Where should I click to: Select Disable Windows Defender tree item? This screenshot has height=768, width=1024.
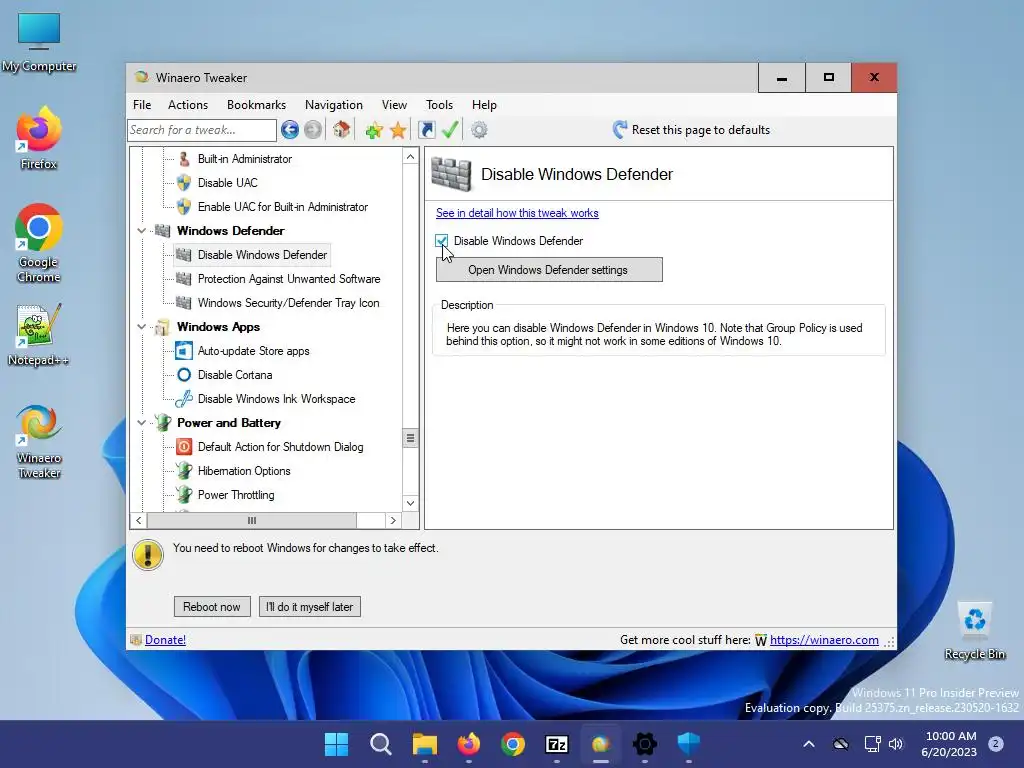click(x=262, y=255)
